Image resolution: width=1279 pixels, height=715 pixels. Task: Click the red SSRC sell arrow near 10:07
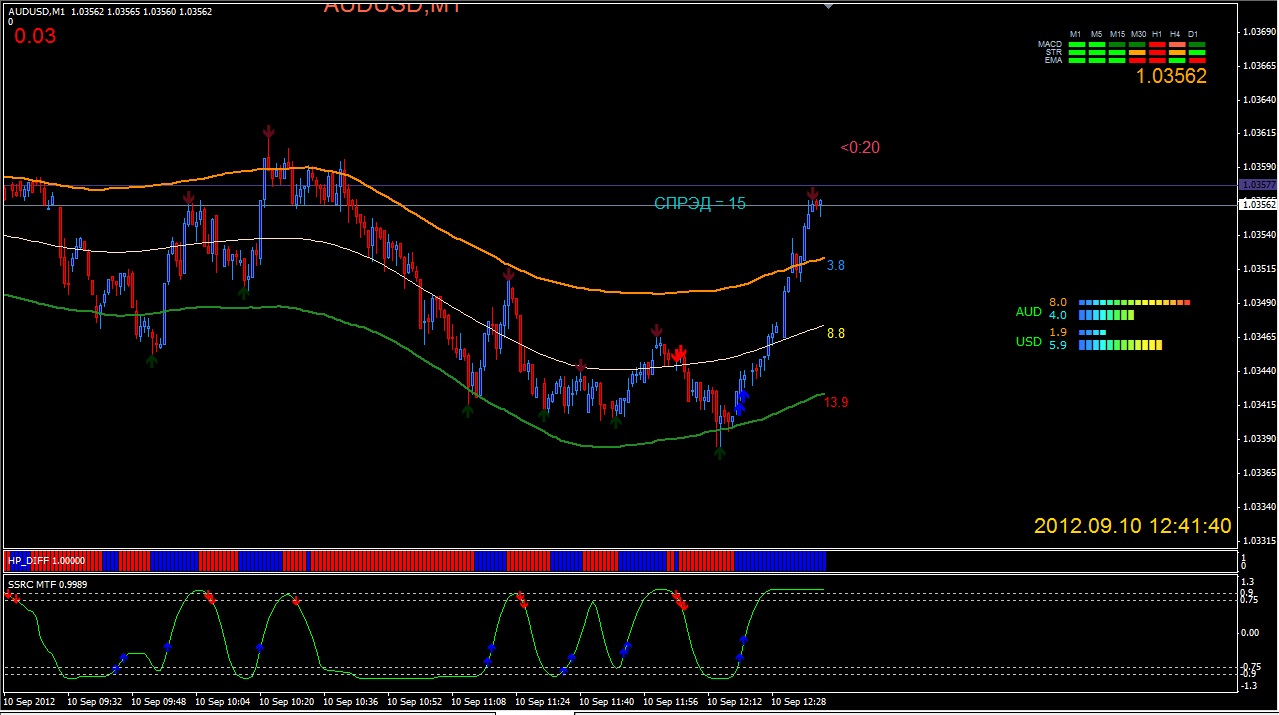coord(210,597)
